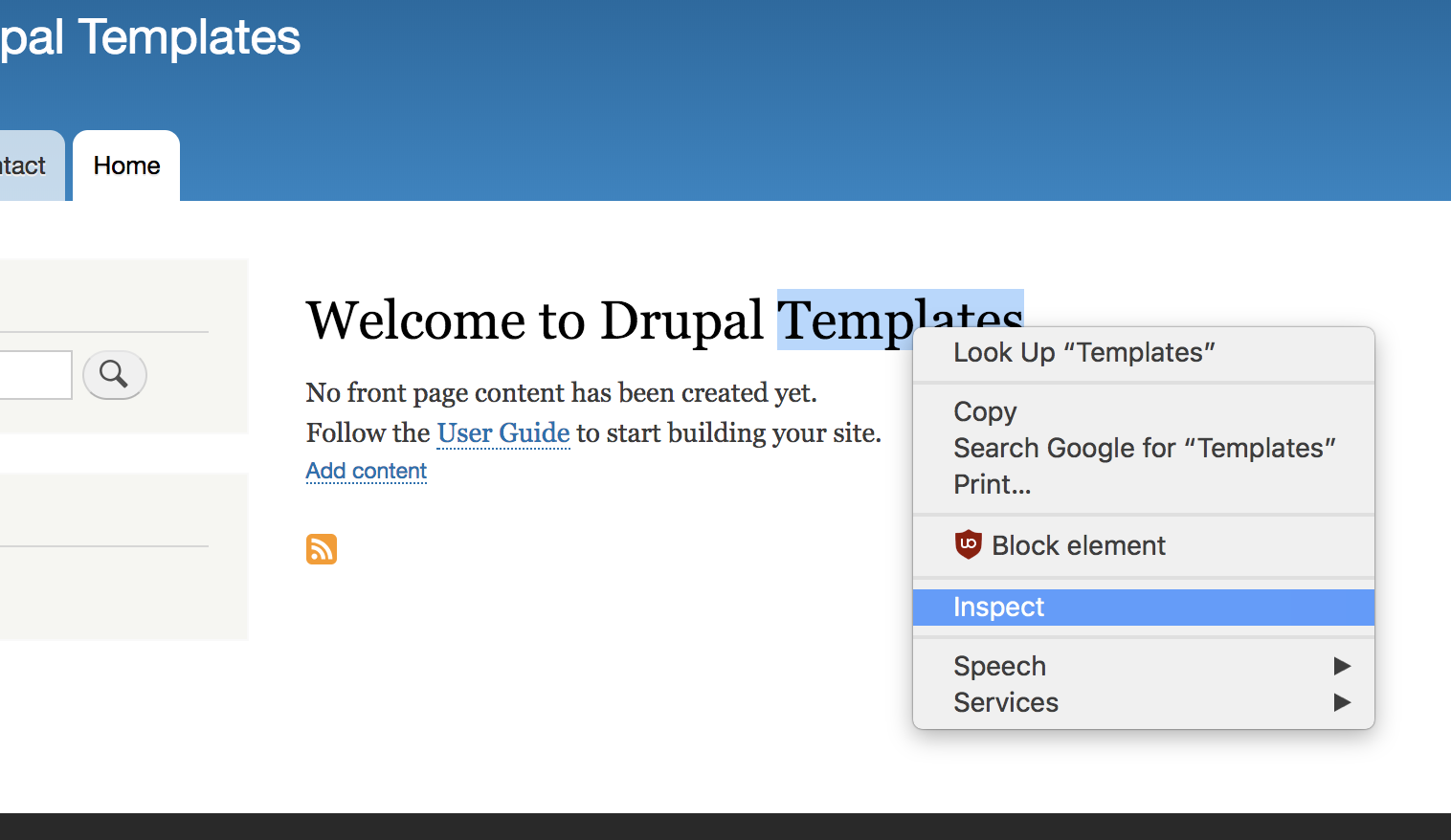The height and width of the screenshot is (840, 1451).
Task: Click the Add content link
Action: click(x=367, y=471)
